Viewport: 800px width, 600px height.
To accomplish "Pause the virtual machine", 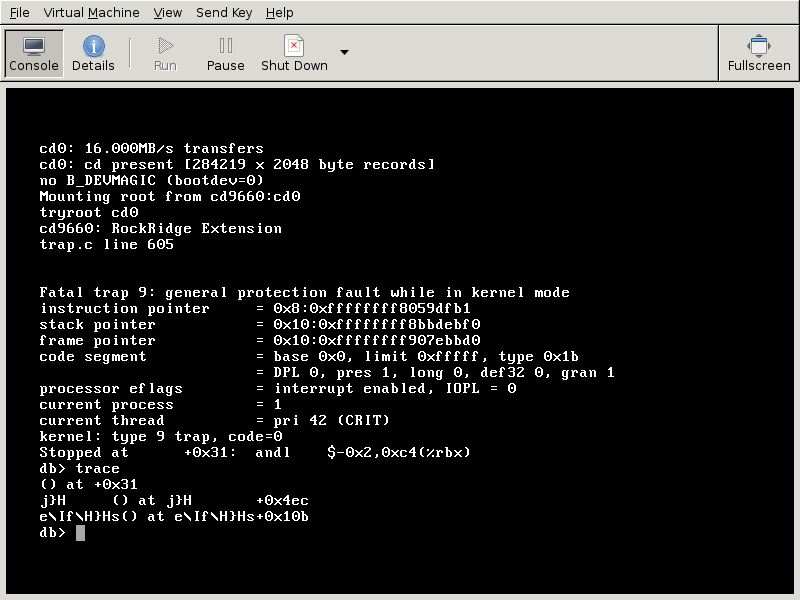I will click(225, 54).
